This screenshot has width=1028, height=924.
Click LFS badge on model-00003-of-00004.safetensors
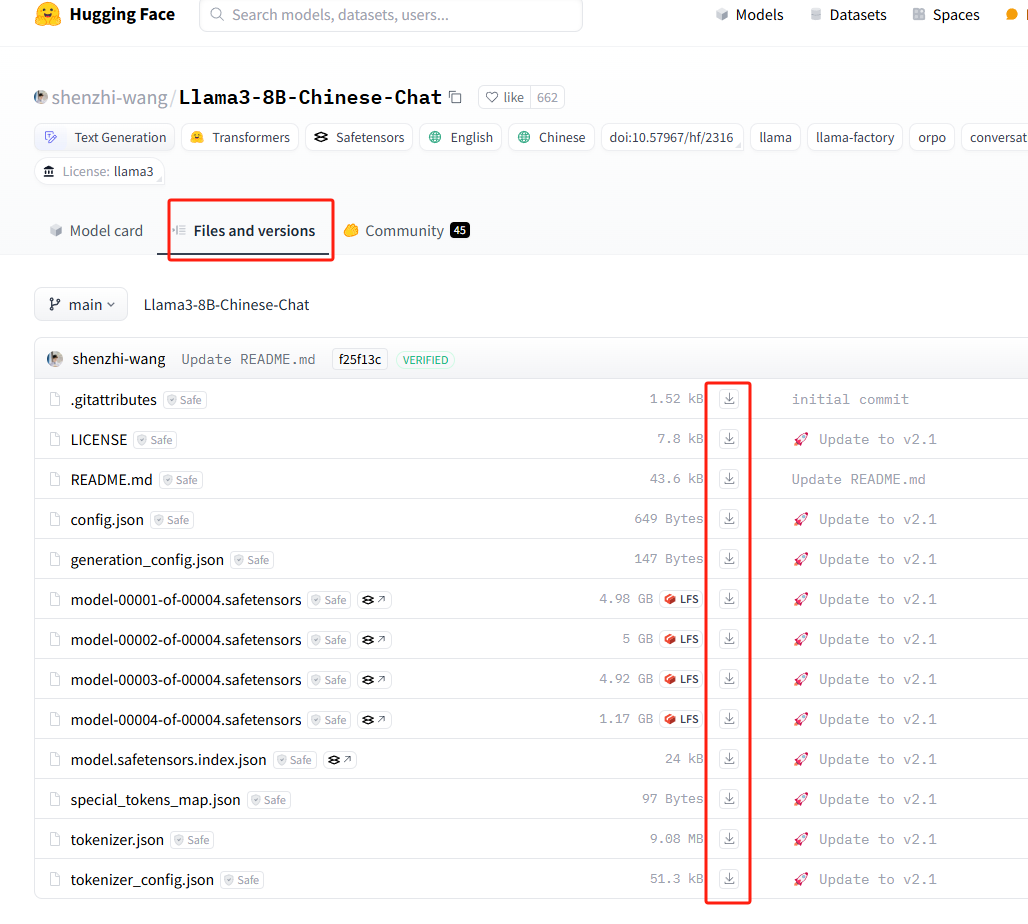click(x=681, y=679)
